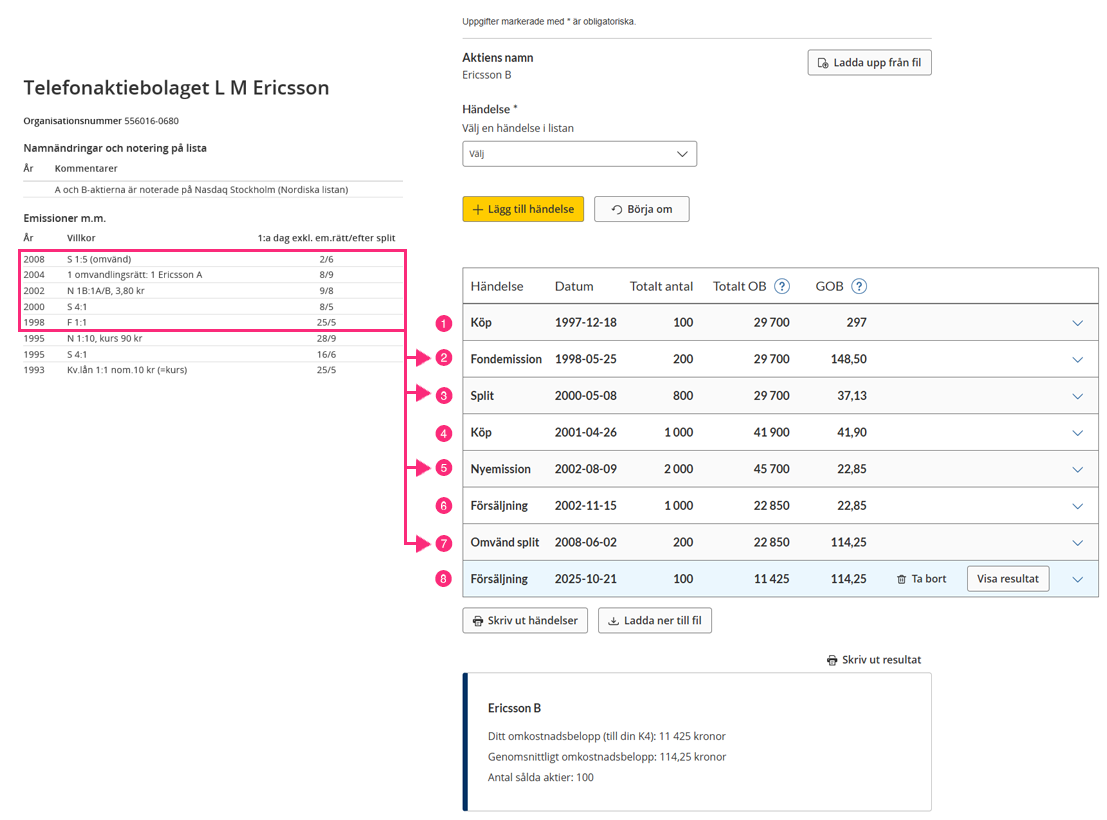Expand the Fondemission row details
This screenshot has width=1107, height=820.
click(1077, 360)
